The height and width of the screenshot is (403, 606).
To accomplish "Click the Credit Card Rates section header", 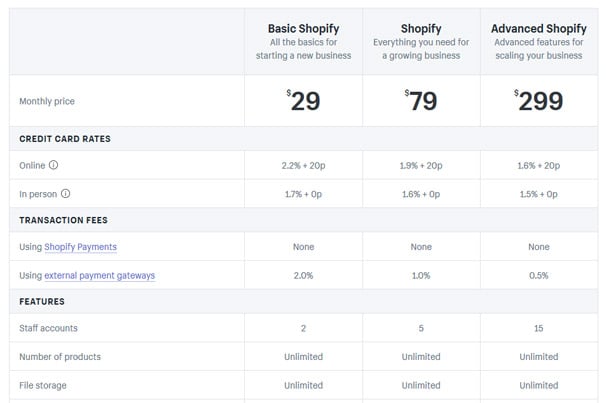I will click(65, 139).
